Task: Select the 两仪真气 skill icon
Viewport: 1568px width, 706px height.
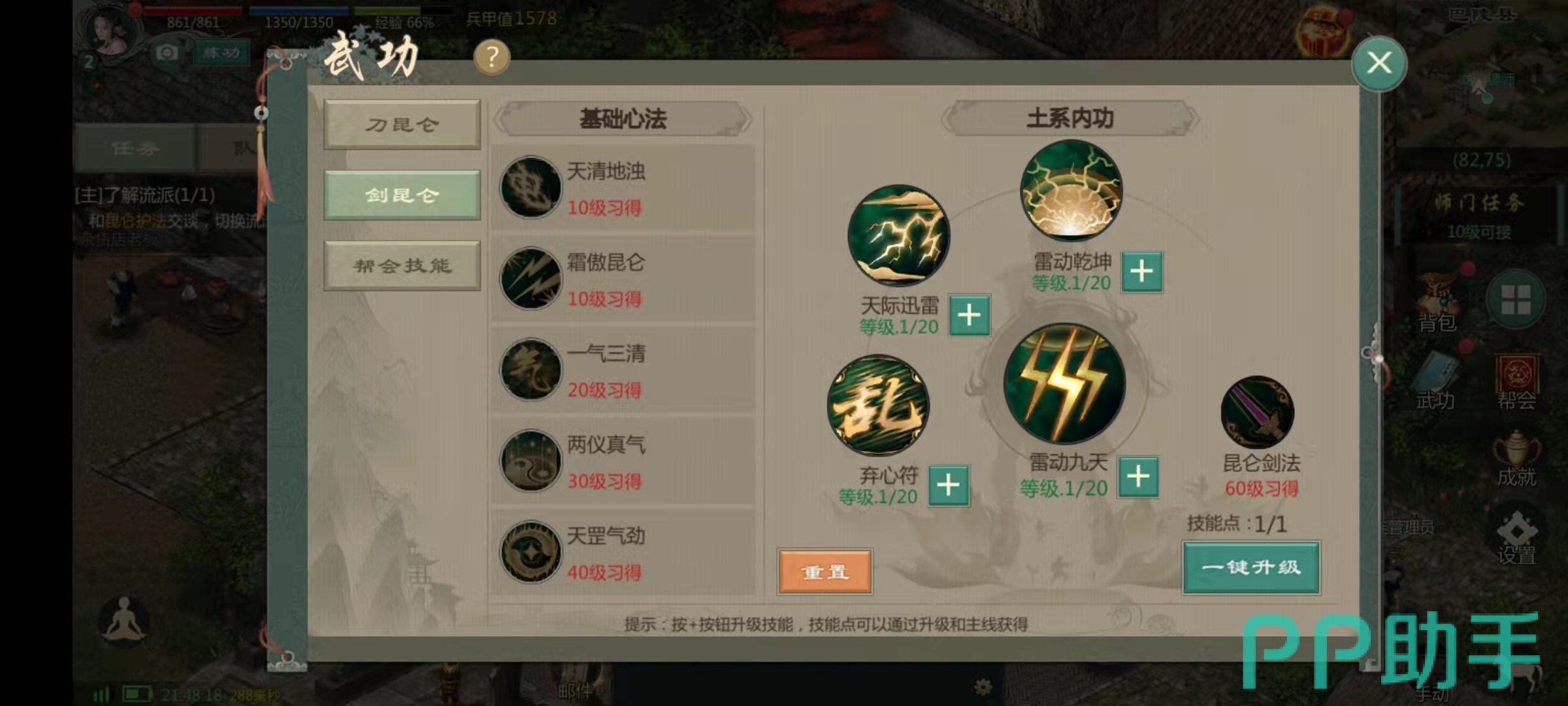Action: coord(531,461)
